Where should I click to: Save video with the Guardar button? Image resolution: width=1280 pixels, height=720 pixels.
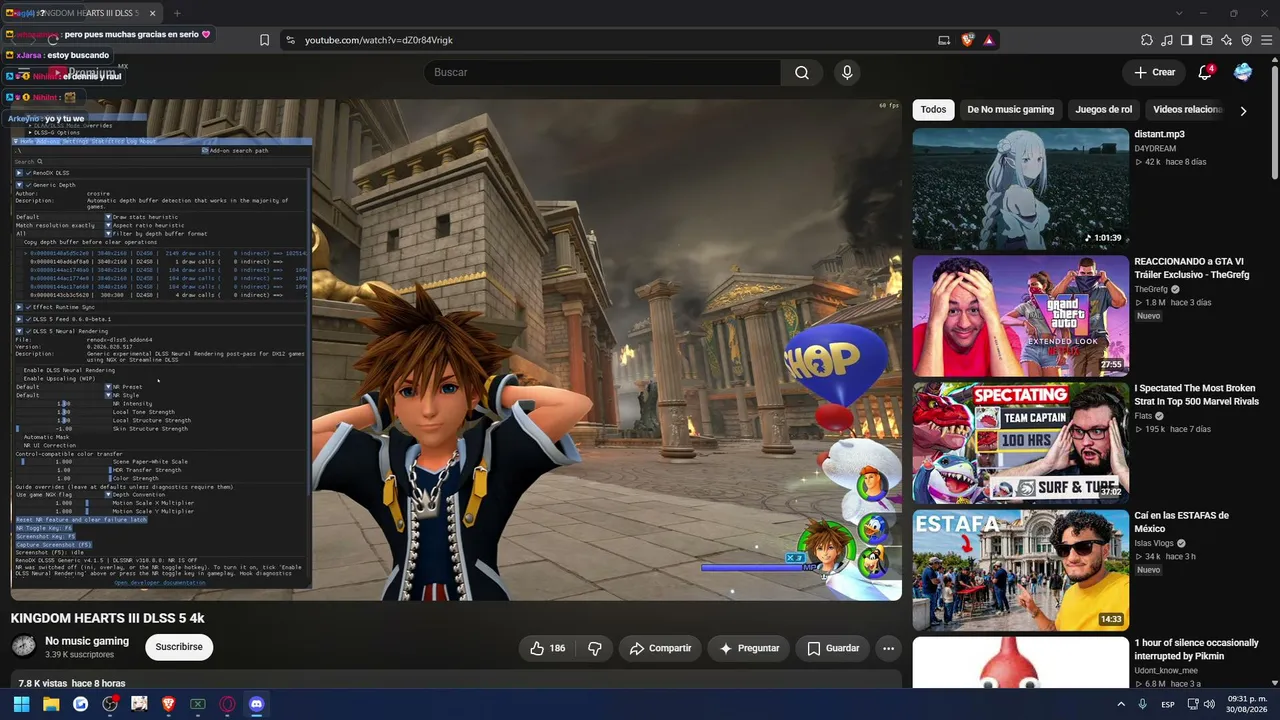833,648
